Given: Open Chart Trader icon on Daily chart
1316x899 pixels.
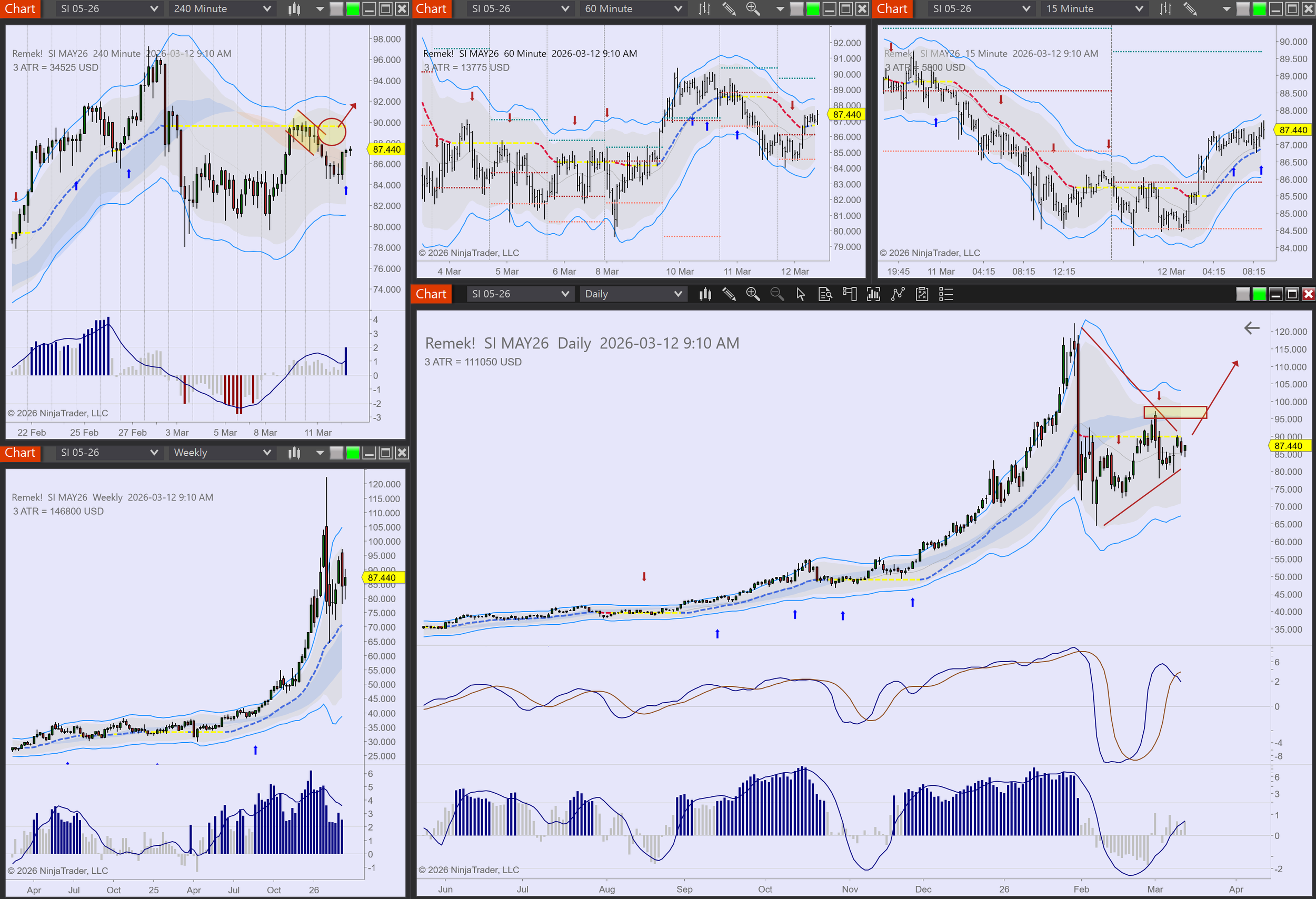Looking at the screenshot, I should tap(849, 294).
